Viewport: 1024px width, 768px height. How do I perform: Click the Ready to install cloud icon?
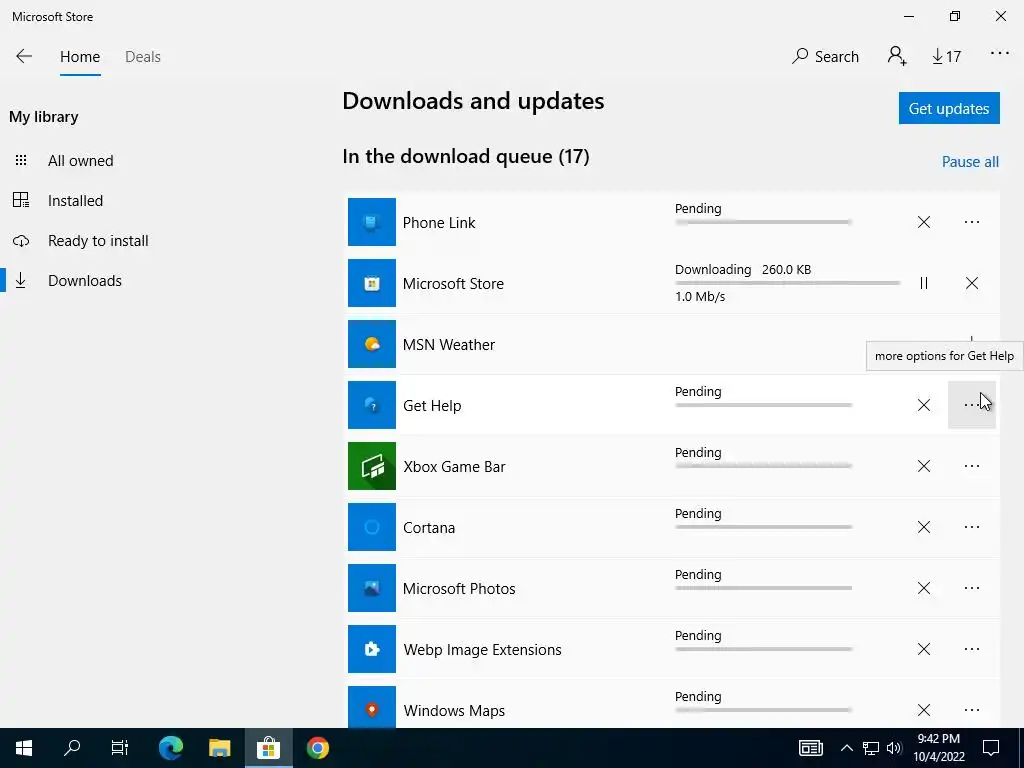[x=21, y=241]
